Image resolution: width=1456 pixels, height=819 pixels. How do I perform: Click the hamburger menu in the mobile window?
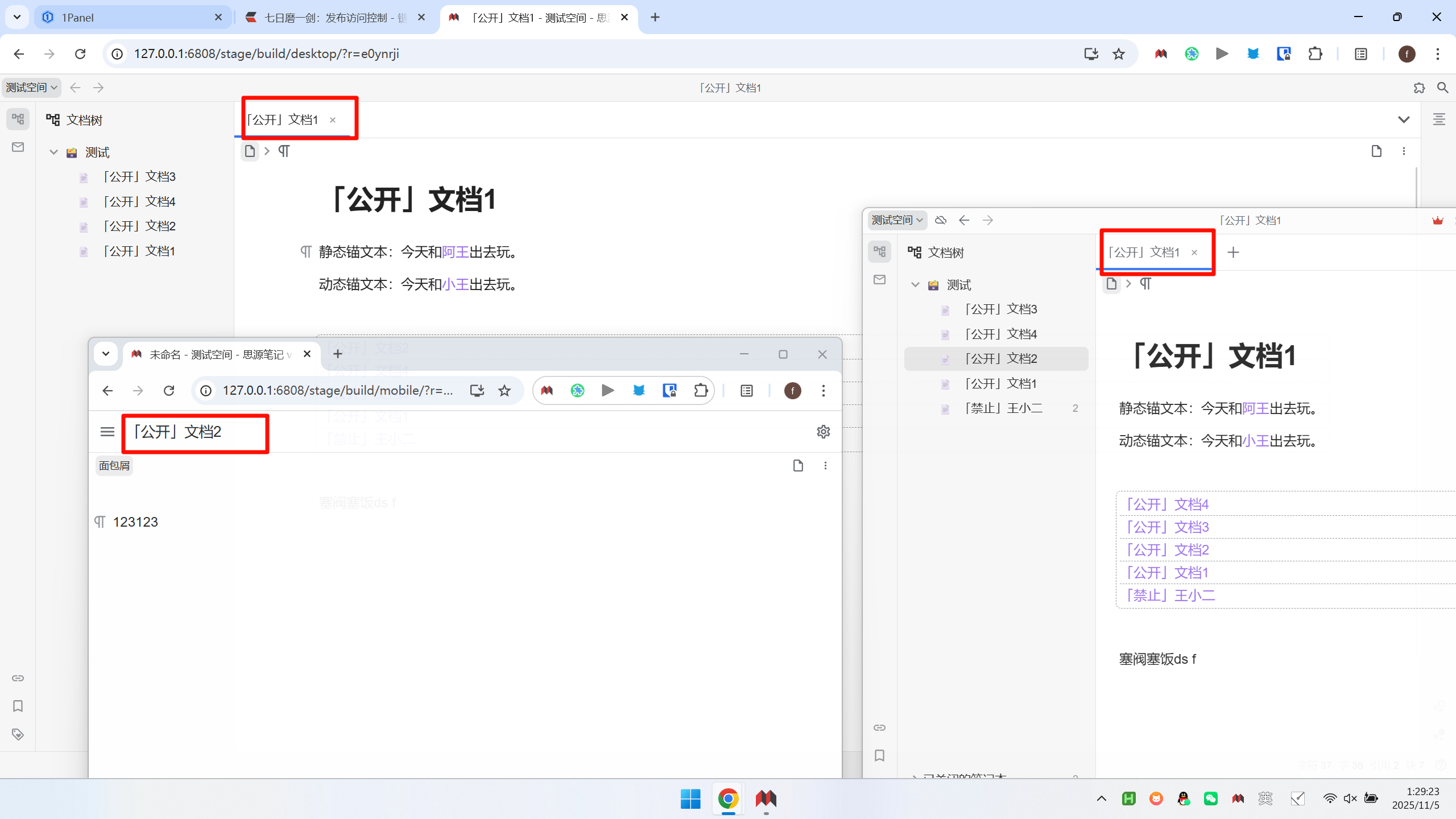point(107,431)
